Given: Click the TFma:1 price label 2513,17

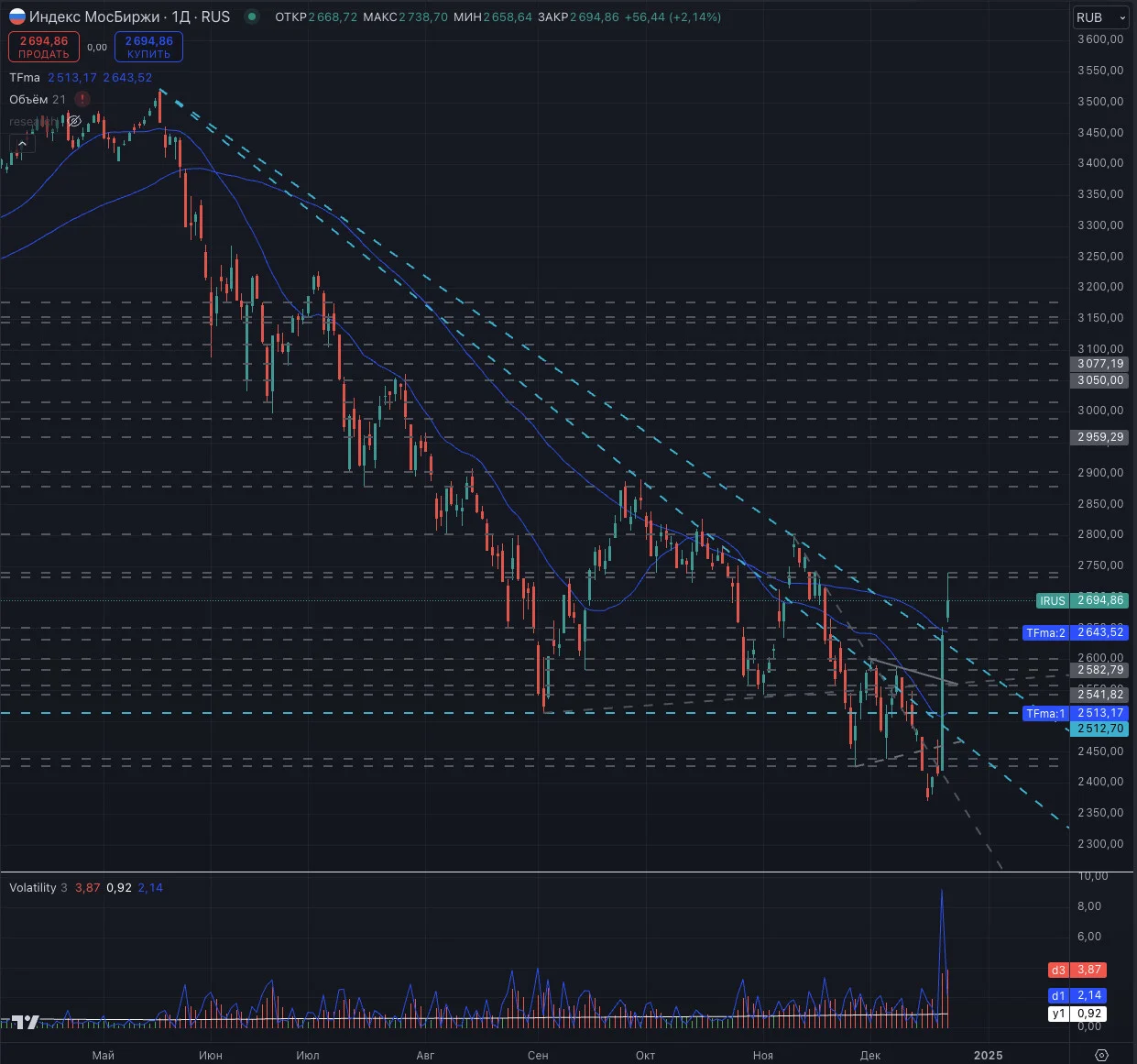Looking at the screenshot, I should click(1074, 713).
